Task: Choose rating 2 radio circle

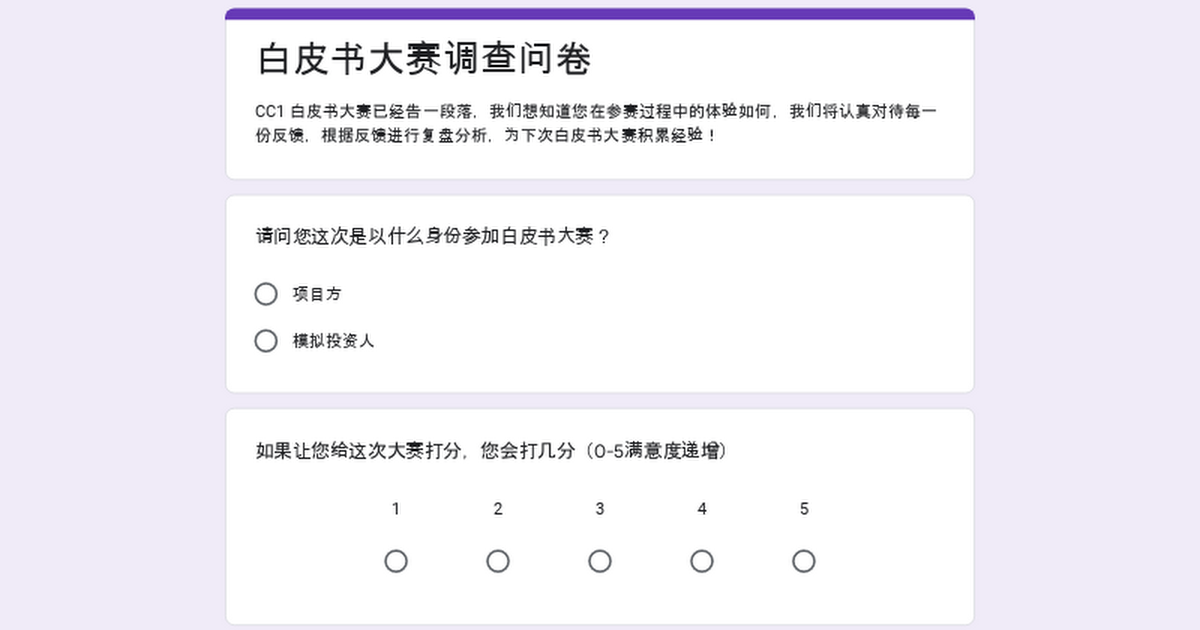Action: (x=498, y=561)
